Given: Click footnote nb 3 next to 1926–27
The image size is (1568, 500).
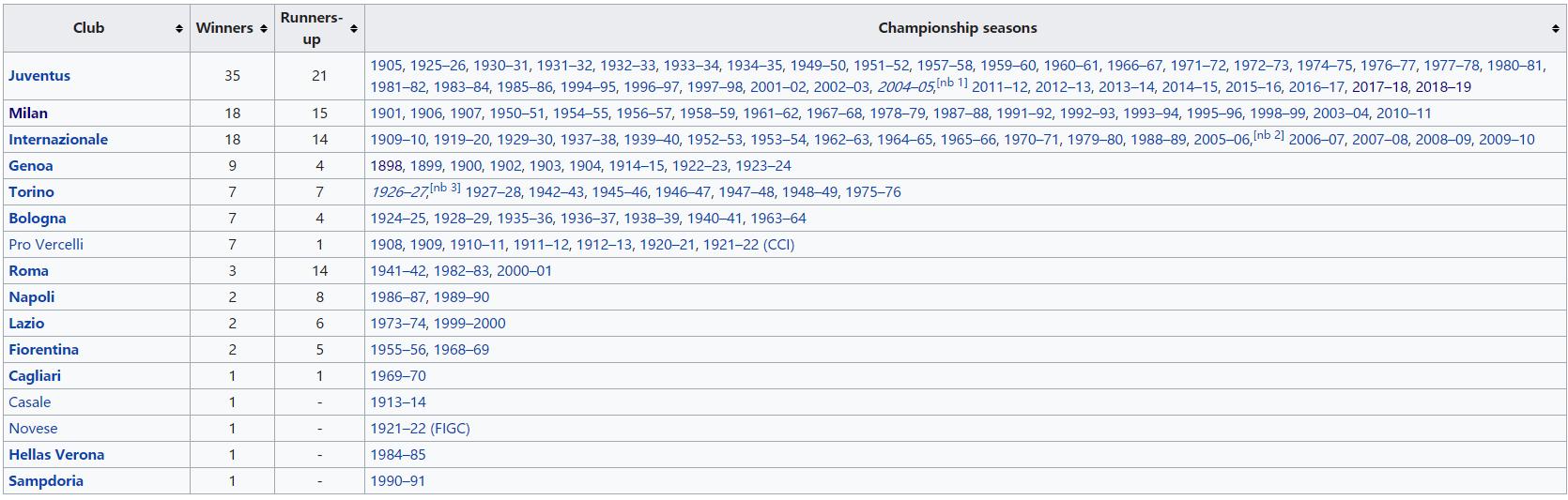Looking at the screenshot, I should pyautogui.click(x=445, y=188).
